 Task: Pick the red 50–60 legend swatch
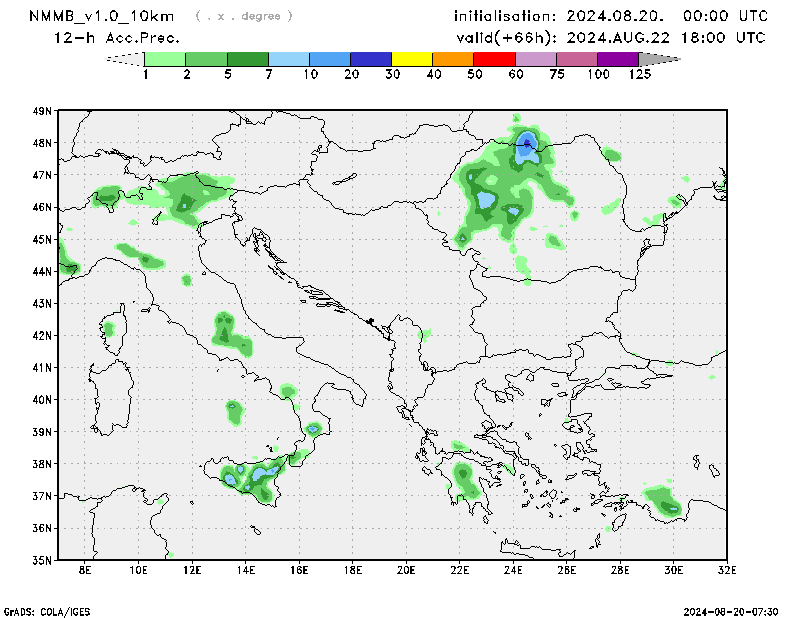(494, 59)
